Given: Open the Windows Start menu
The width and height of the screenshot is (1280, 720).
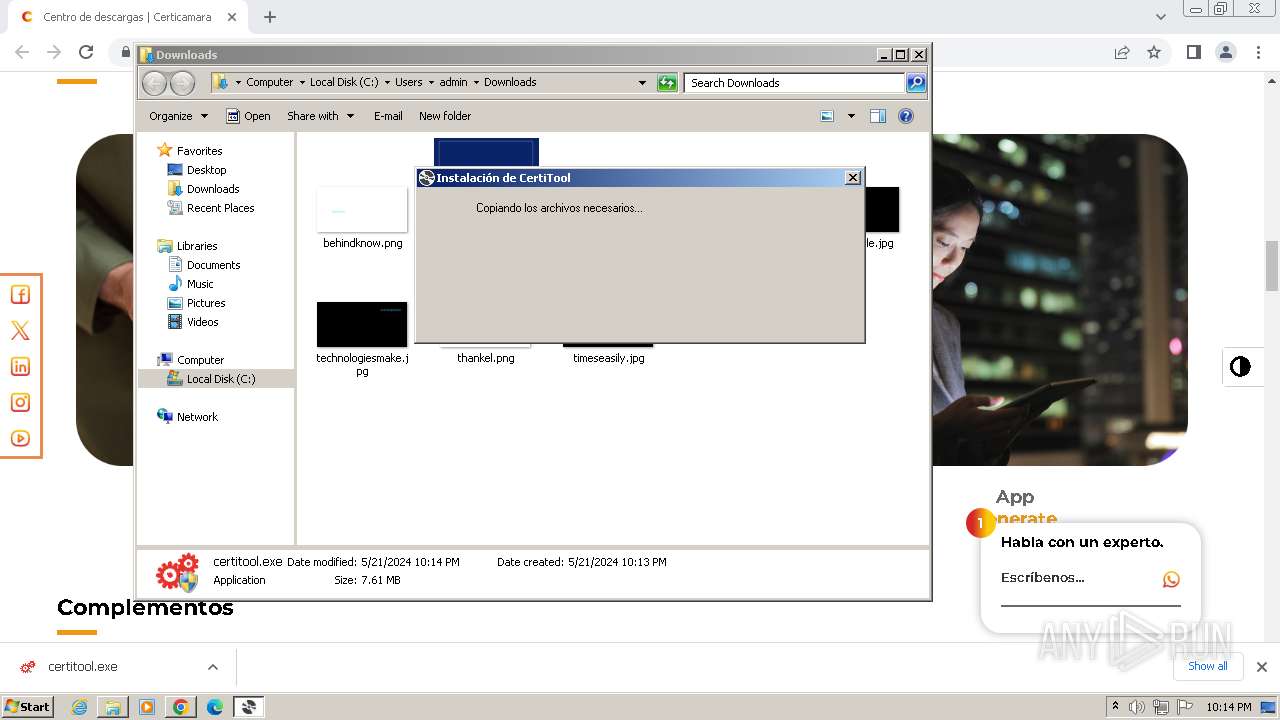Looking at the screenshot, I should (28, 706).
